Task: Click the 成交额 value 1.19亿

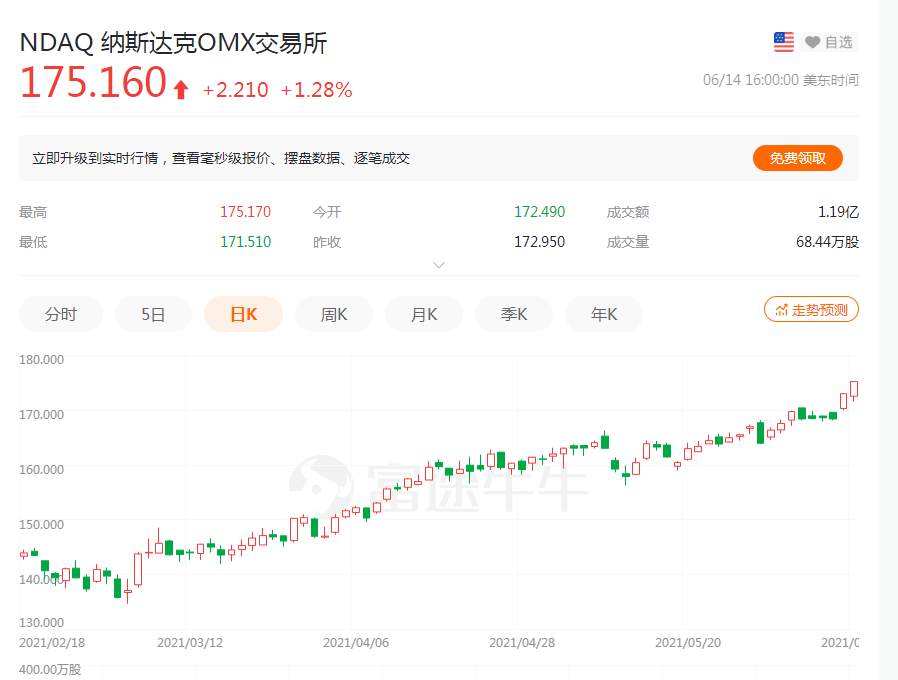Action: (x=838, y=212)
